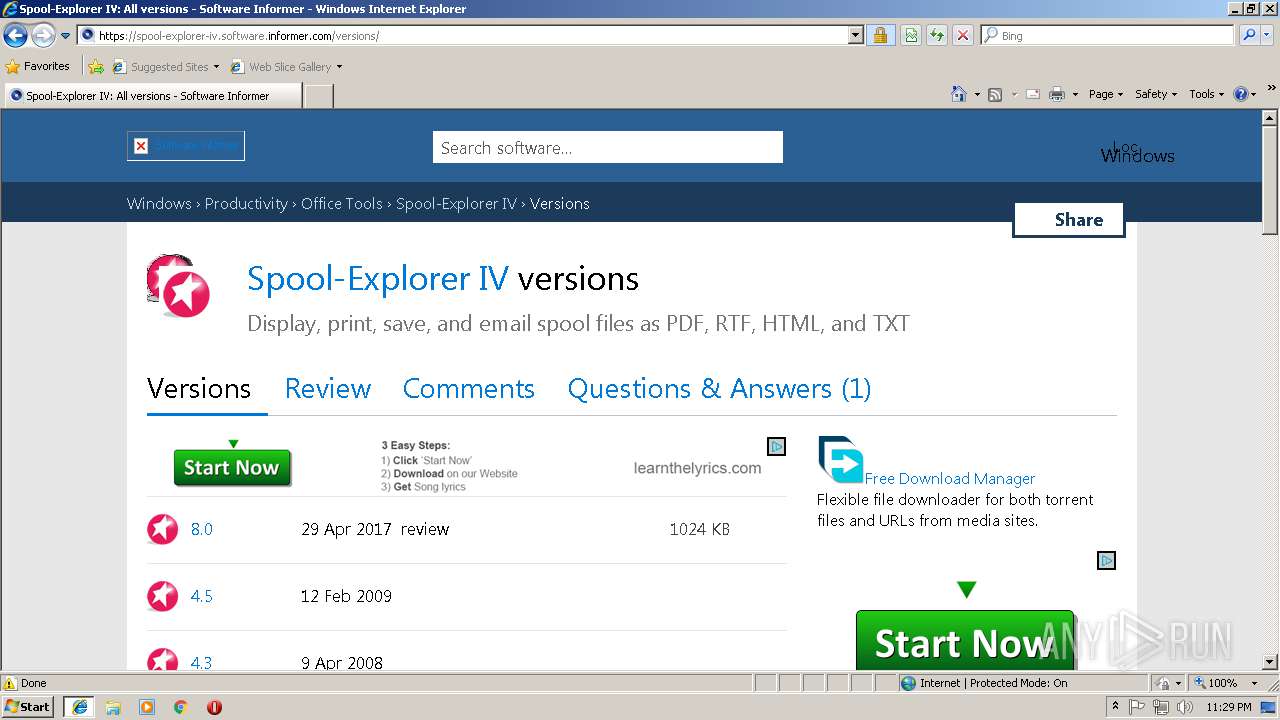View the security lock report icon
Image resolution: width=1280 pixels, height=720 pixels.
pos(880,36)
